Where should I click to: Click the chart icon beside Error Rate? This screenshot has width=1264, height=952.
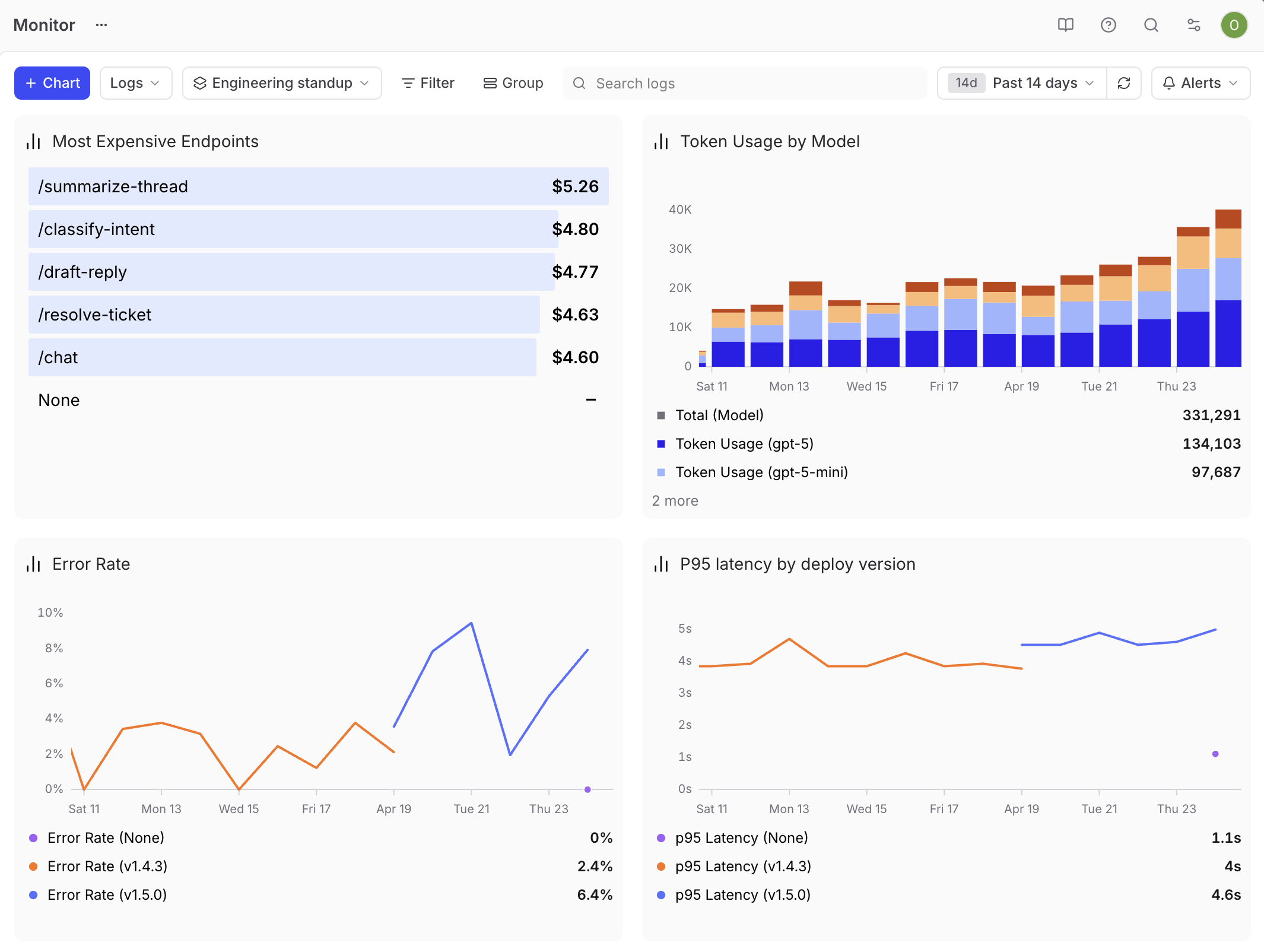[x=33, y=564]
